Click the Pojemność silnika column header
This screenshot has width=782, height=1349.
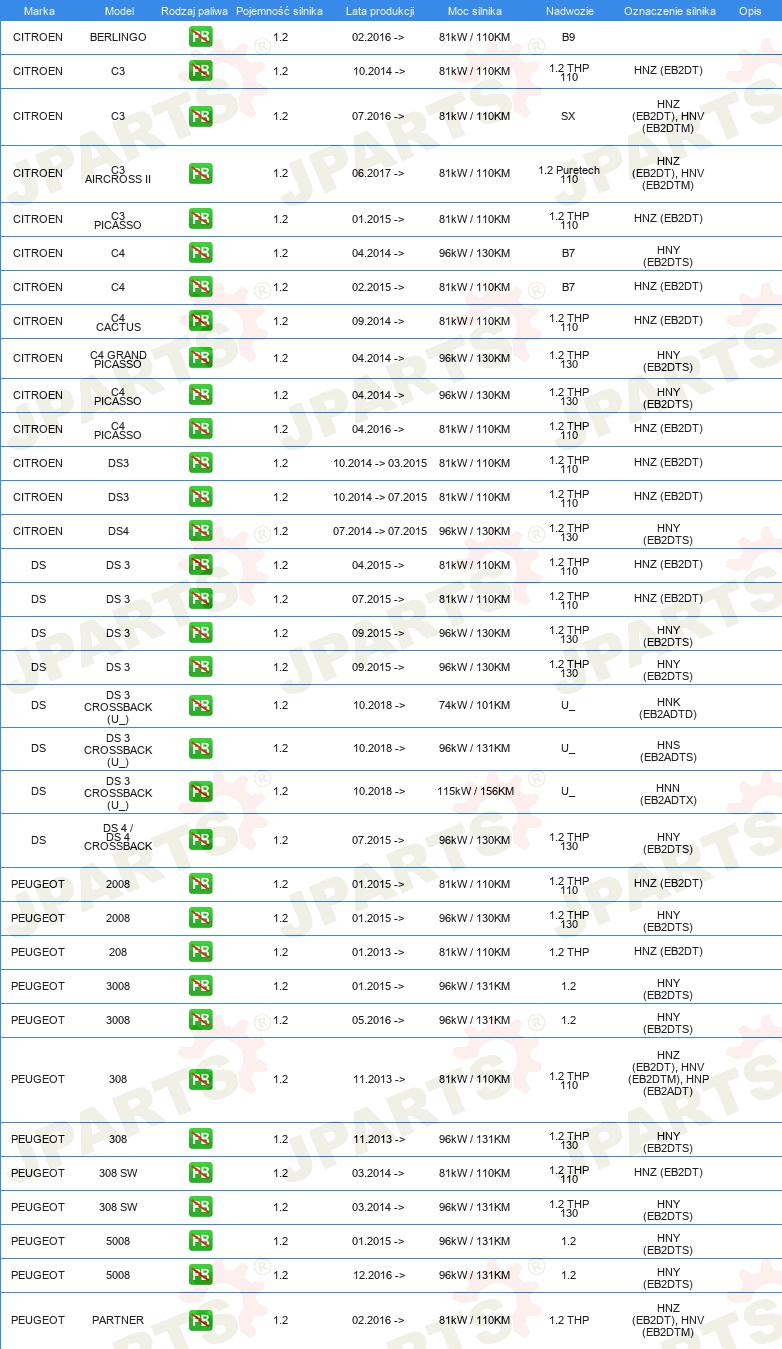(280, 11)
